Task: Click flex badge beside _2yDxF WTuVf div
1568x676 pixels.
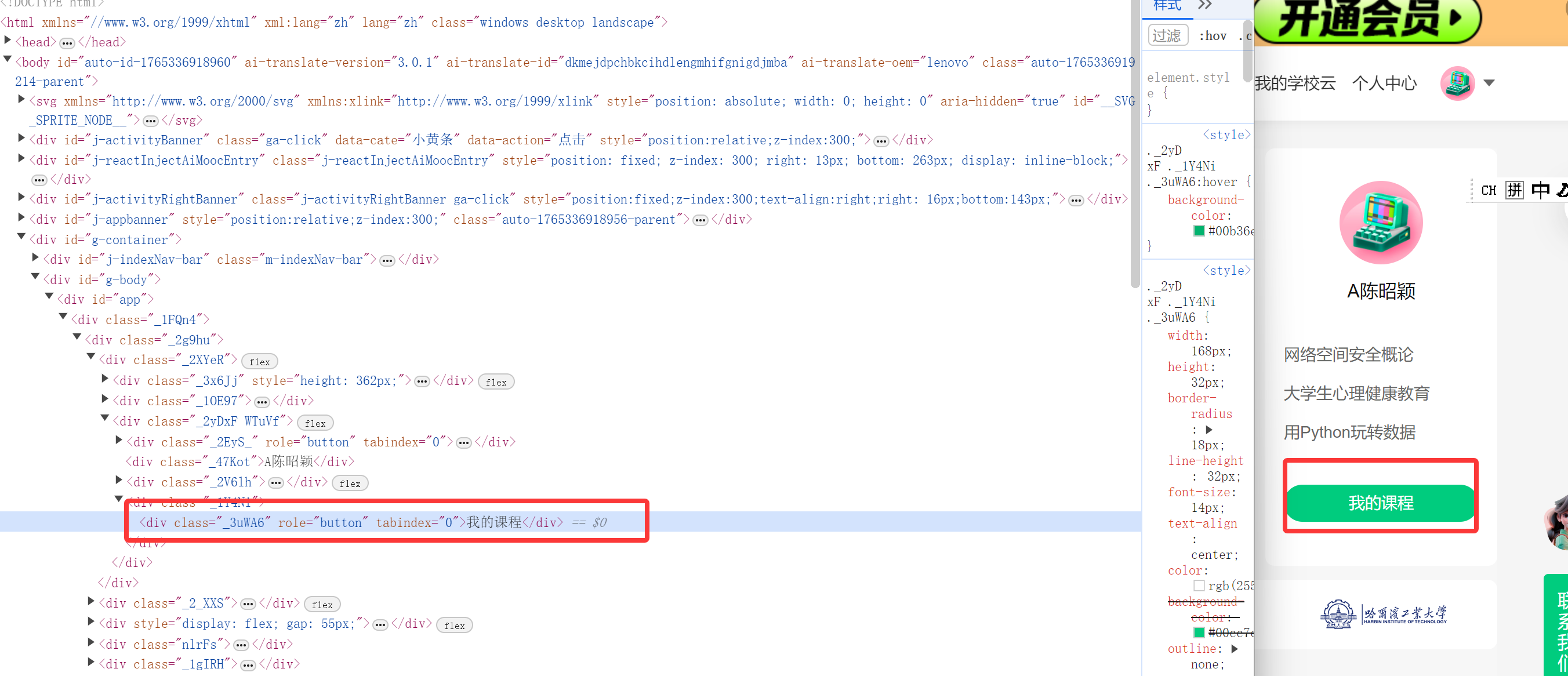Action: (x=315, y=423)
